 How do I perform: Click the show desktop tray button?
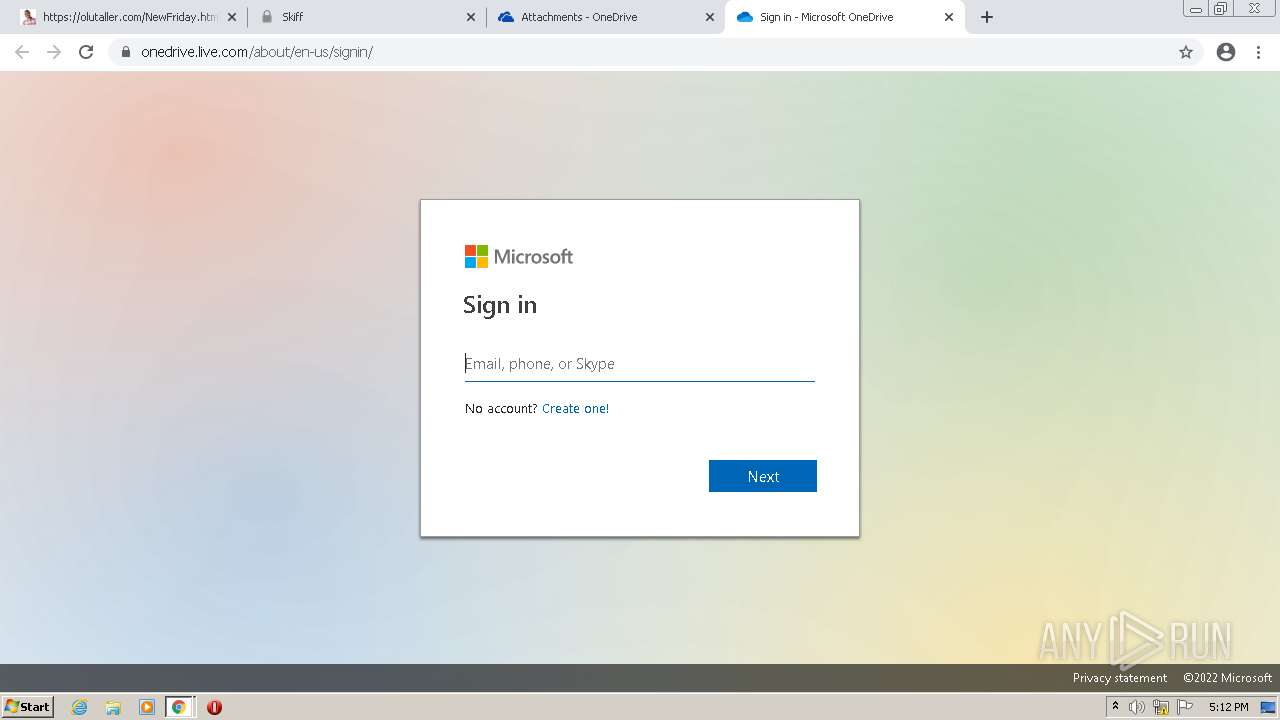(1268, 707)
